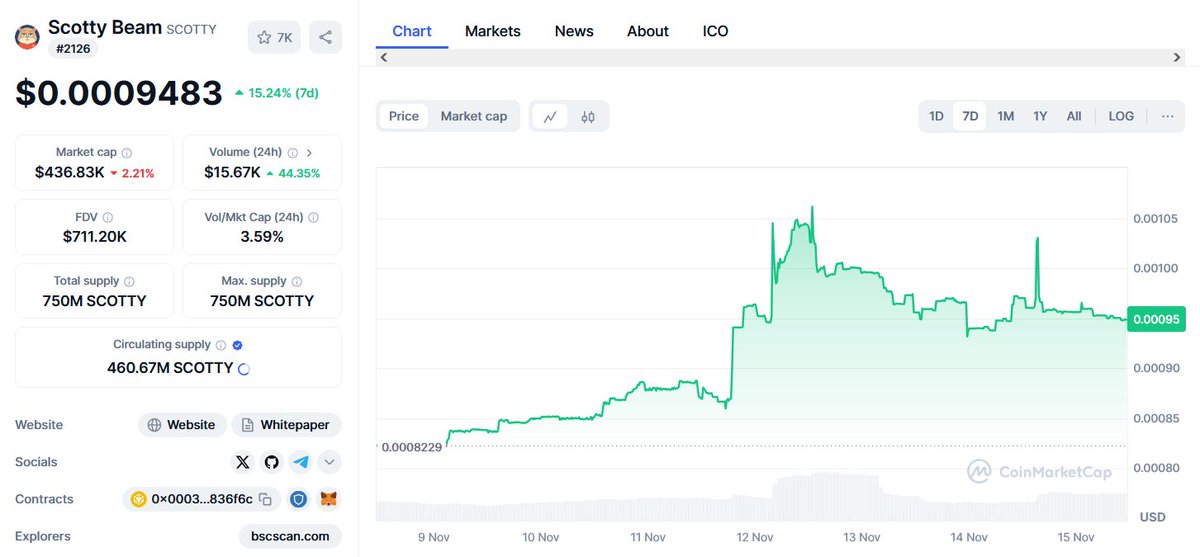This screenshot has width=1200, height=557.
Task: Click the Vol/Mkt Cap (24h) info icon
Action: click(x=313, y=217)
